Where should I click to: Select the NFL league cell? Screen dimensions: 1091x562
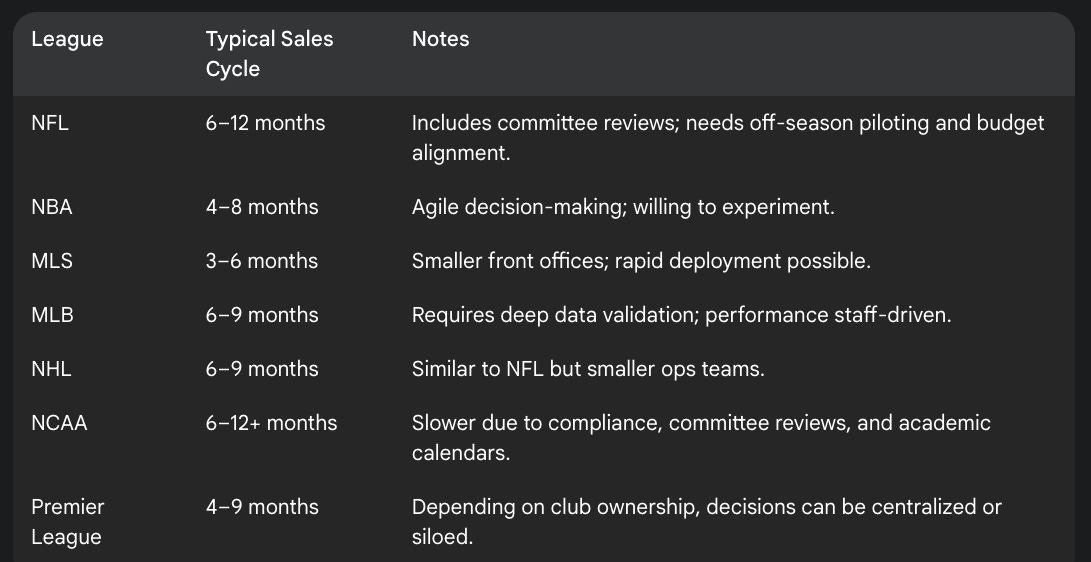click(x=50, y=123)
